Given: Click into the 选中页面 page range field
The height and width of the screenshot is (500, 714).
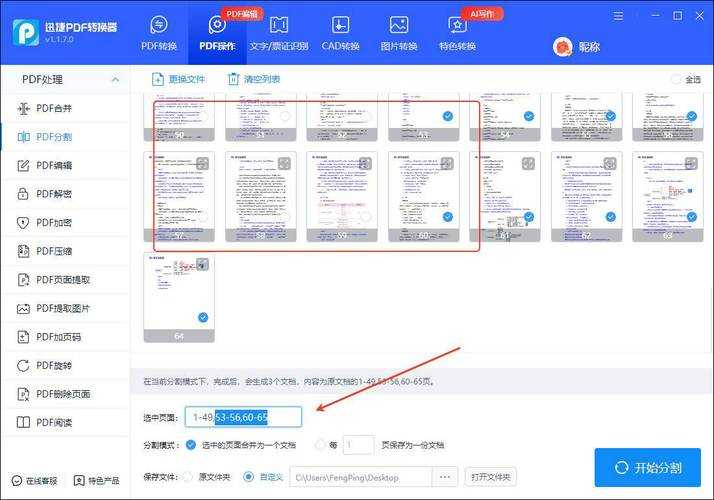Looking at the screenshot, I should 243,417.
